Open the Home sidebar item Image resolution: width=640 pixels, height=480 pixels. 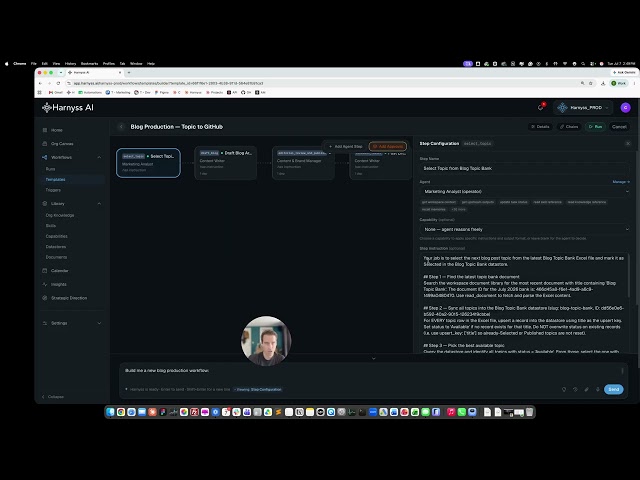(57, 130)
